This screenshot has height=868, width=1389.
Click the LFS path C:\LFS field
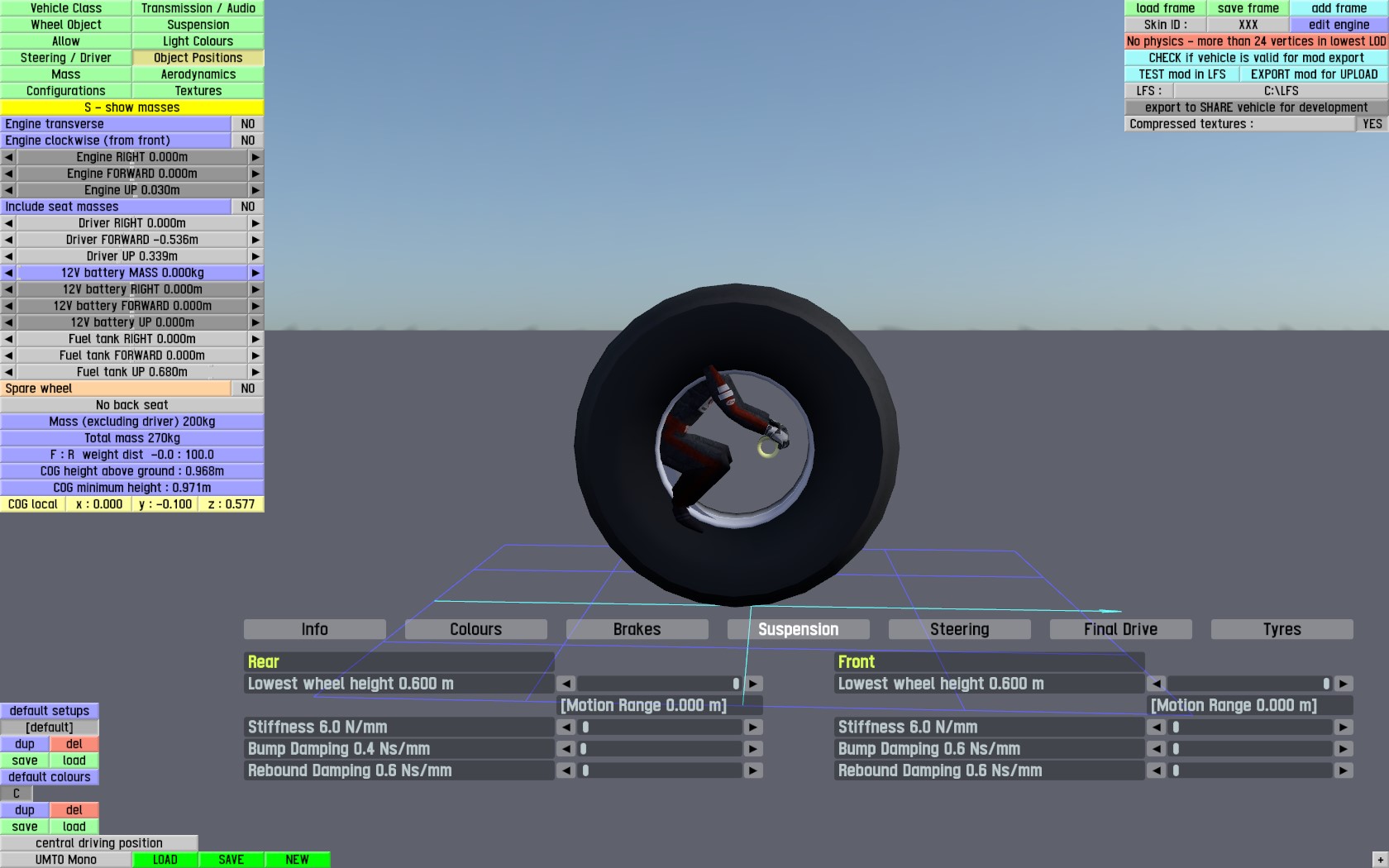click(x=1282, y=91)
